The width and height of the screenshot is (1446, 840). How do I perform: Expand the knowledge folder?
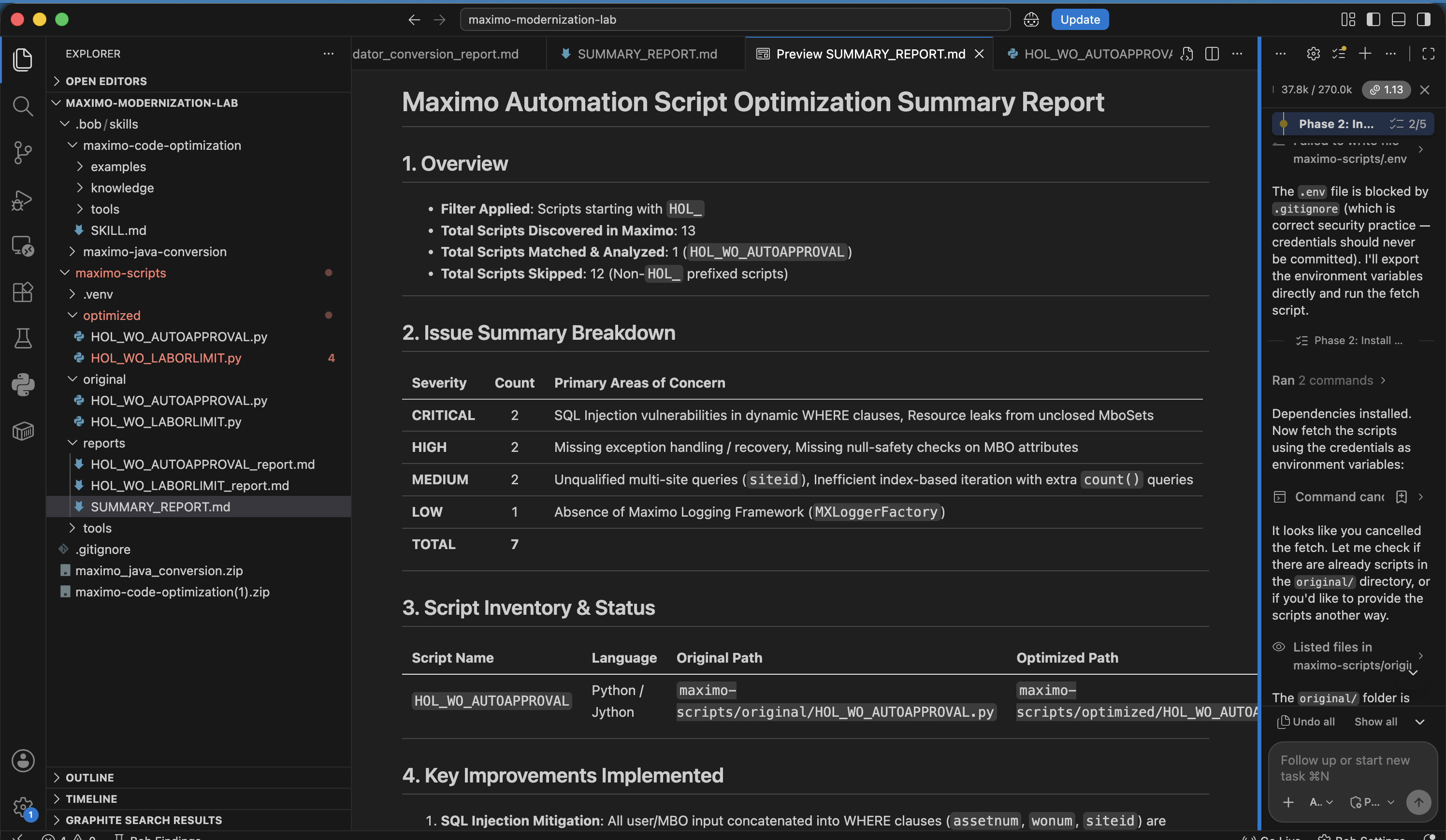point(199,188)
